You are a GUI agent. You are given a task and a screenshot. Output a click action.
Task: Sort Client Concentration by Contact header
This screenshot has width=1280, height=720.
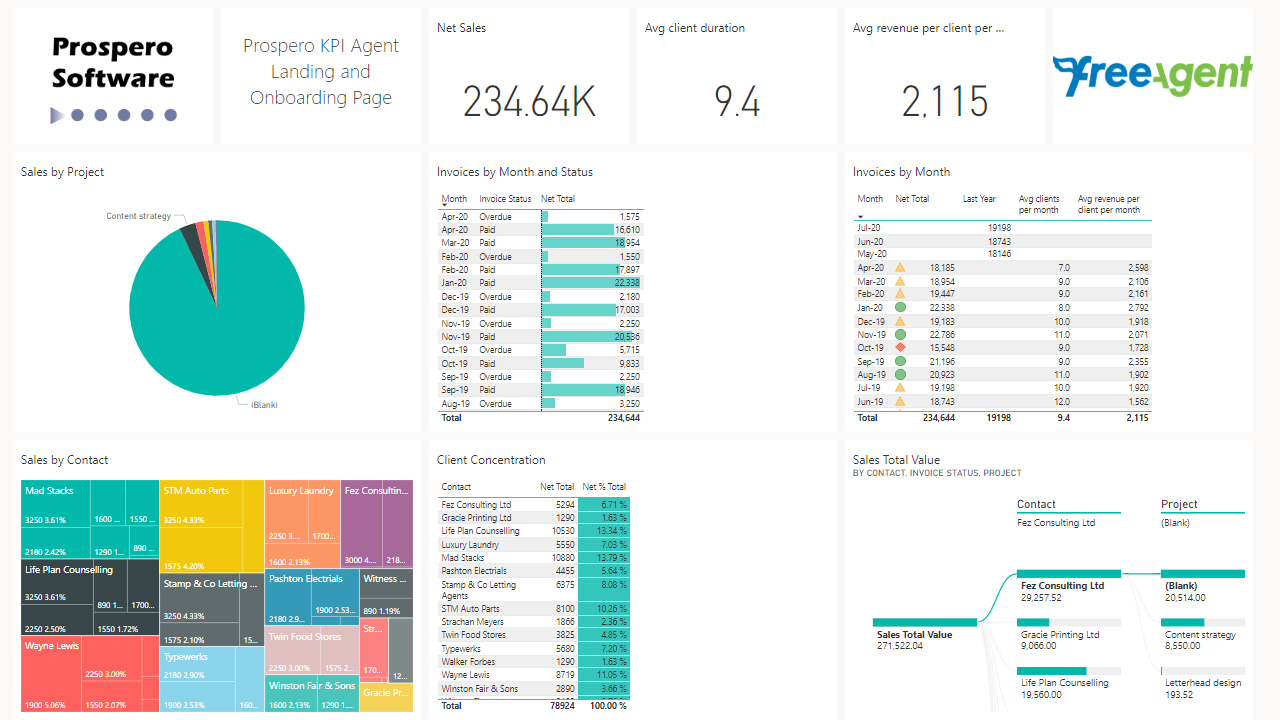pos(456,487)
